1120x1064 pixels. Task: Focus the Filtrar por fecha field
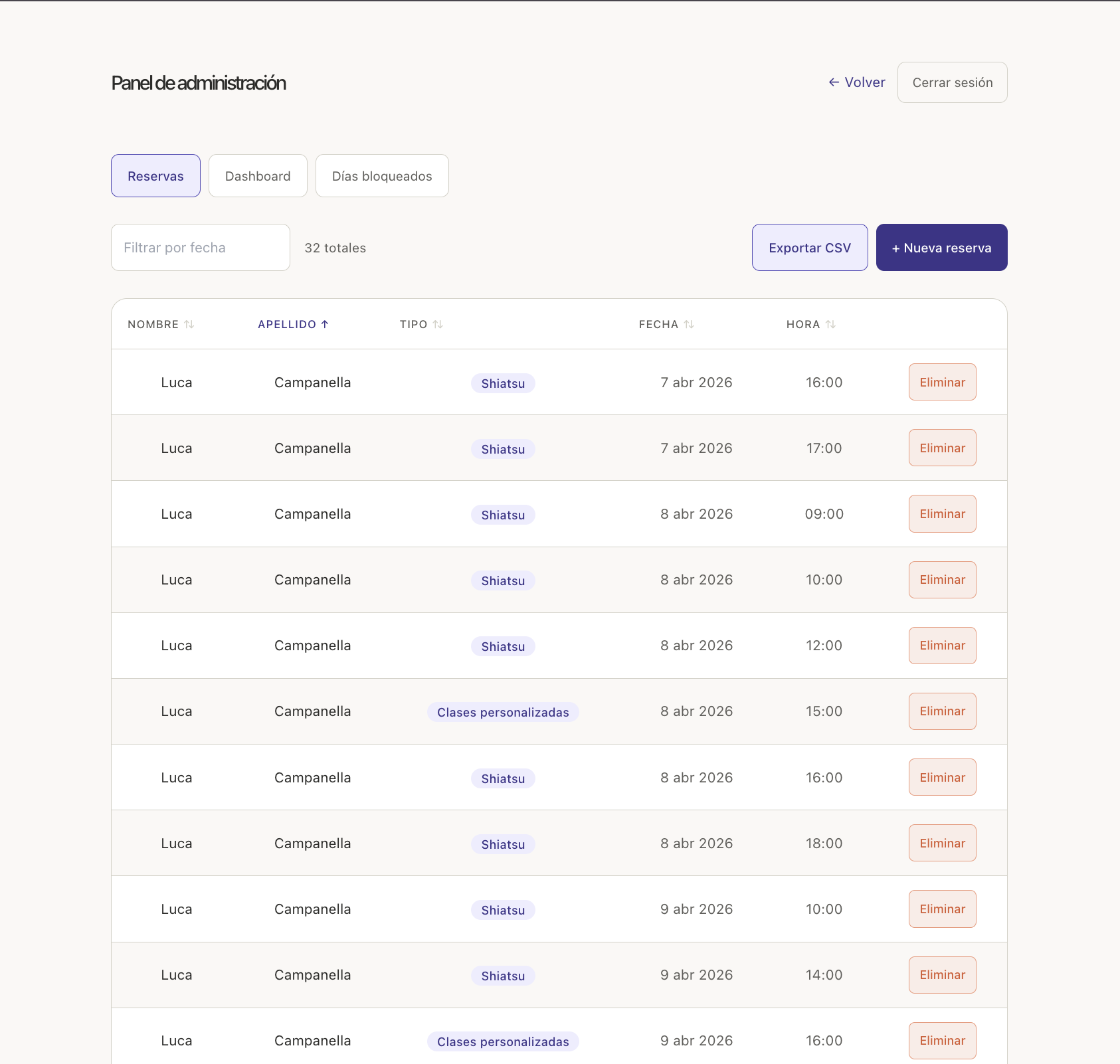tap(201, 248)
